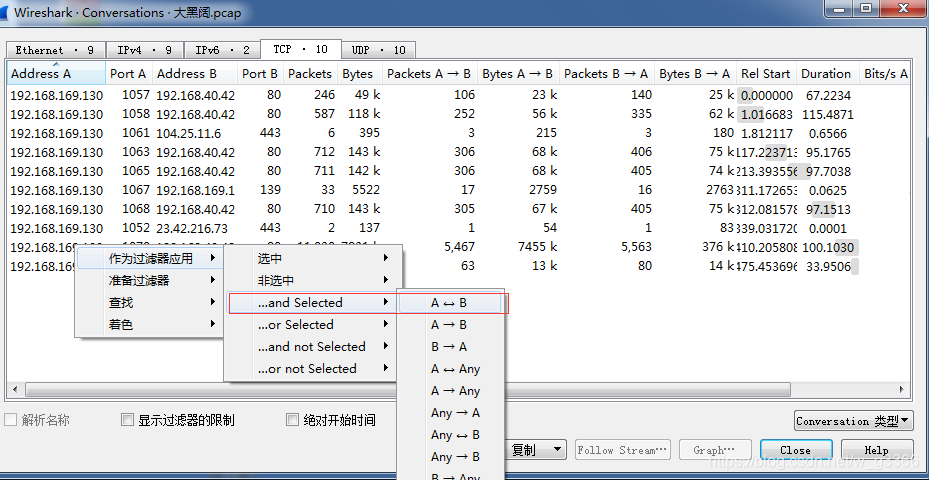Toggle 绝对开始时间 checkbox

coord(292,420)
